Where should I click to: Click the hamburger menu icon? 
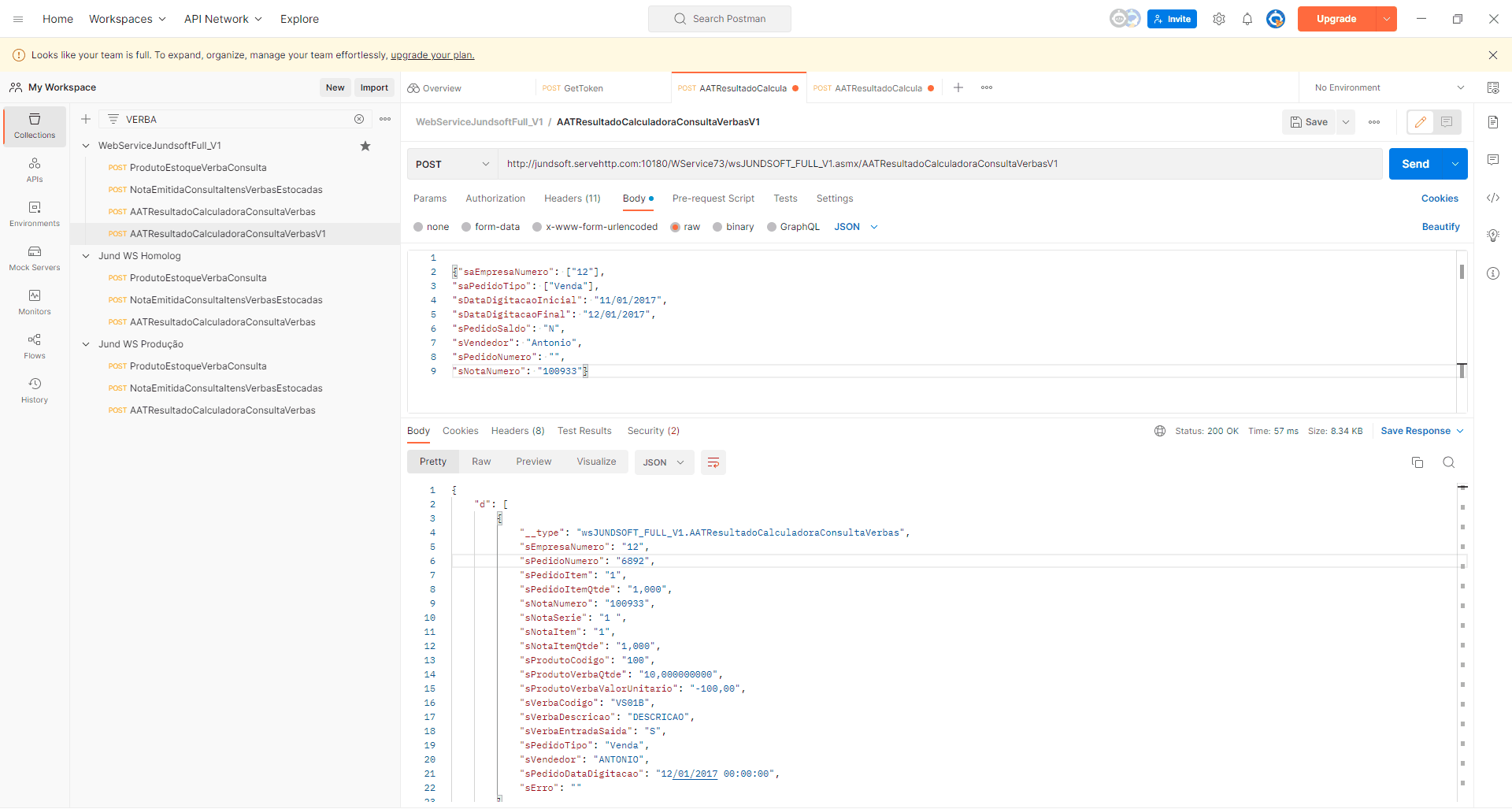click(18, 19)
